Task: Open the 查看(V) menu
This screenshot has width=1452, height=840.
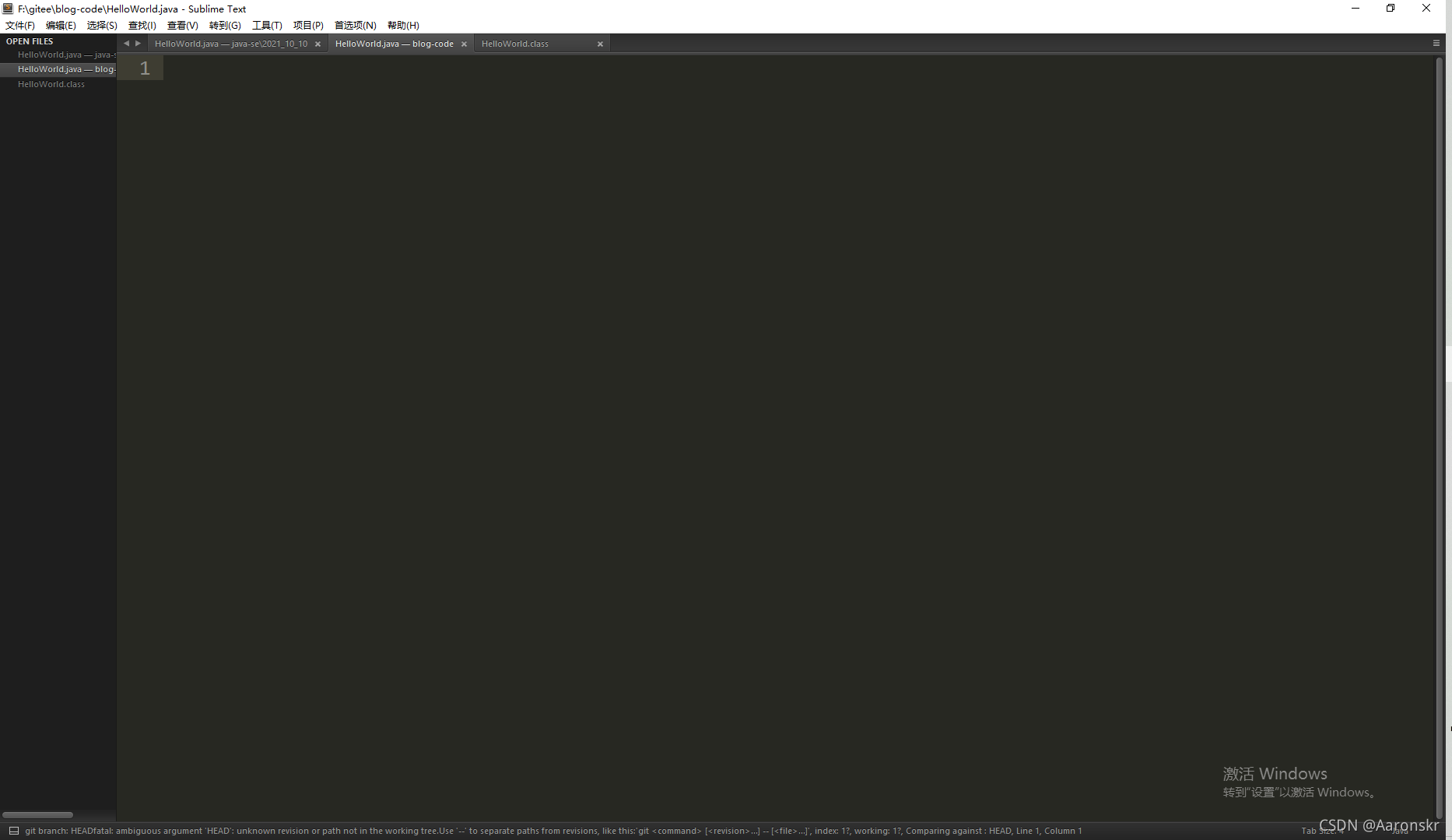Action: [x=183, y=25]
